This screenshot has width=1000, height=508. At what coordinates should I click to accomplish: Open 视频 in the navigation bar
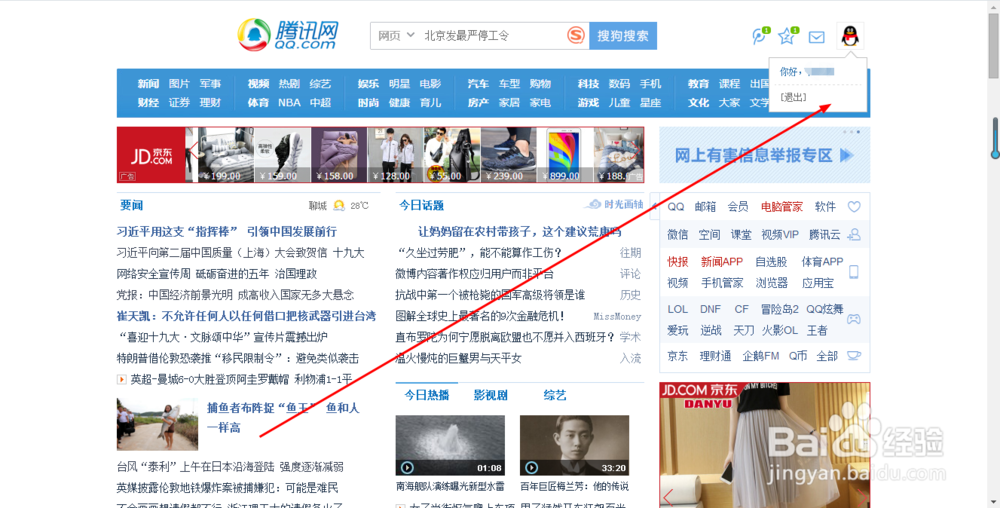pyautogui.click(x=258, y=83)
